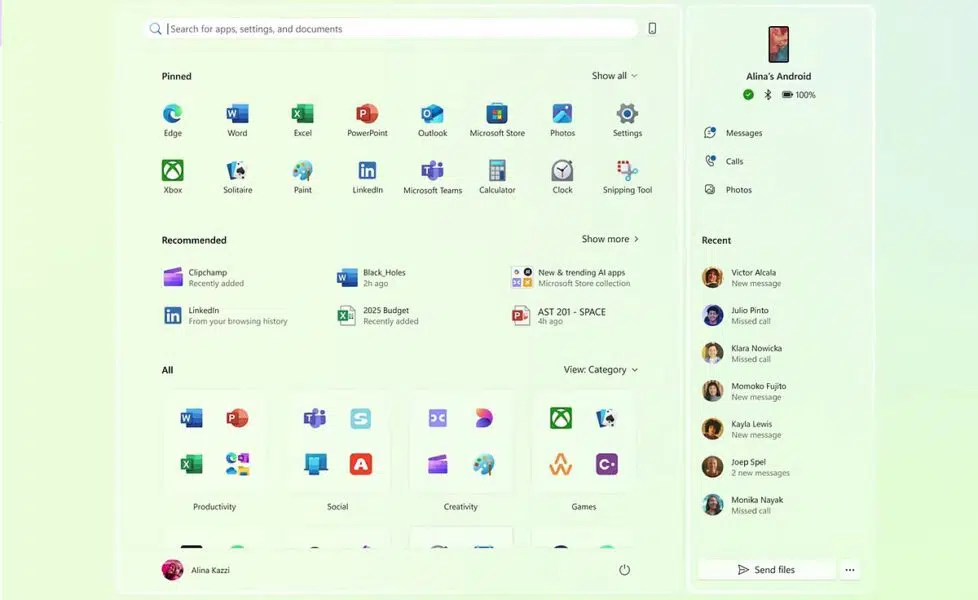Click the power button icon
Image resolution: width=978 pixels, height=600 pixels.
(624, 569)
